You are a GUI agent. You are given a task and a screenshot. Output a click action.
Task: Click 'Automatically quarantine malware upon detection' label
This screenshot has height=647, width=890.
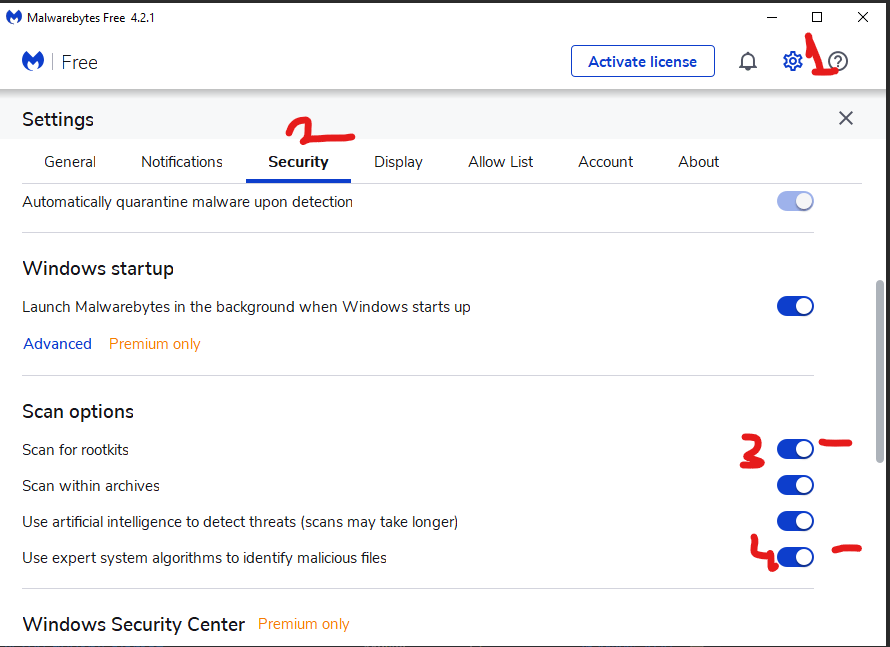(187, 202)
